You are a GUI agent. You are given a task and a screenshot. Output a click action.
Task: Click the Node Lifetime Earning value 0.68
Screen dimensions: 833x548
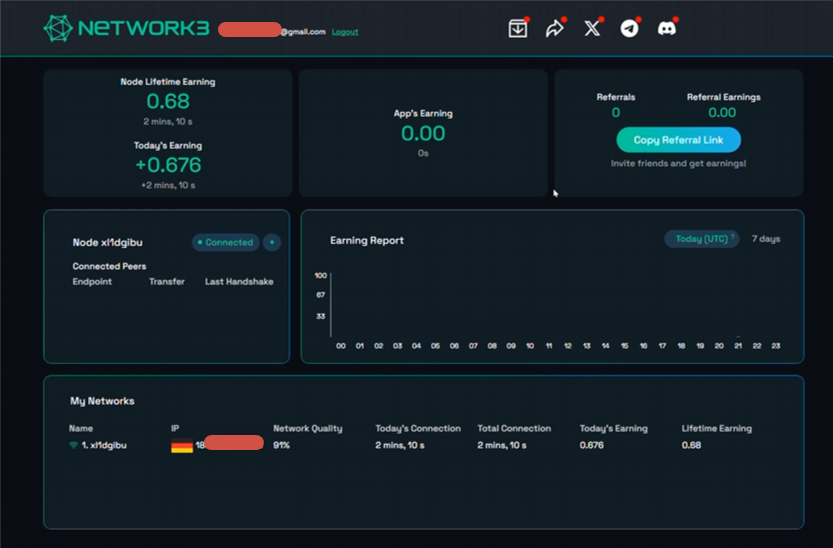click(x=168, y=101)
